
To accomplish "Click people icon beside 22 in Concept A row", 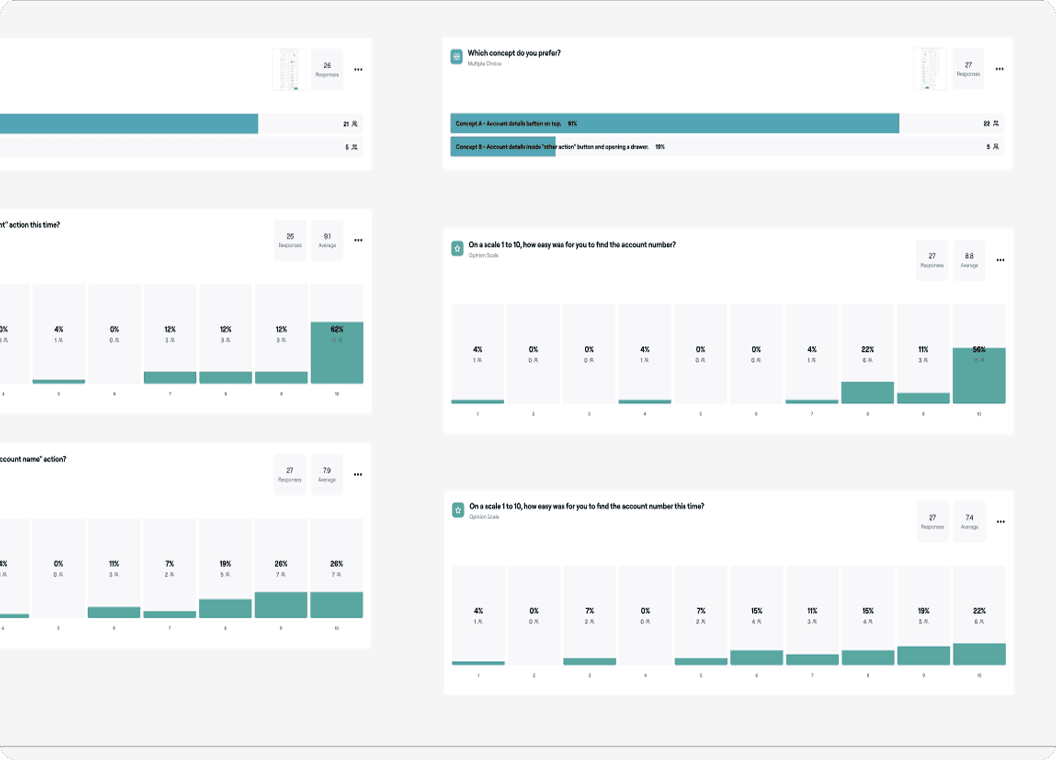I will [x=995, y=123].
